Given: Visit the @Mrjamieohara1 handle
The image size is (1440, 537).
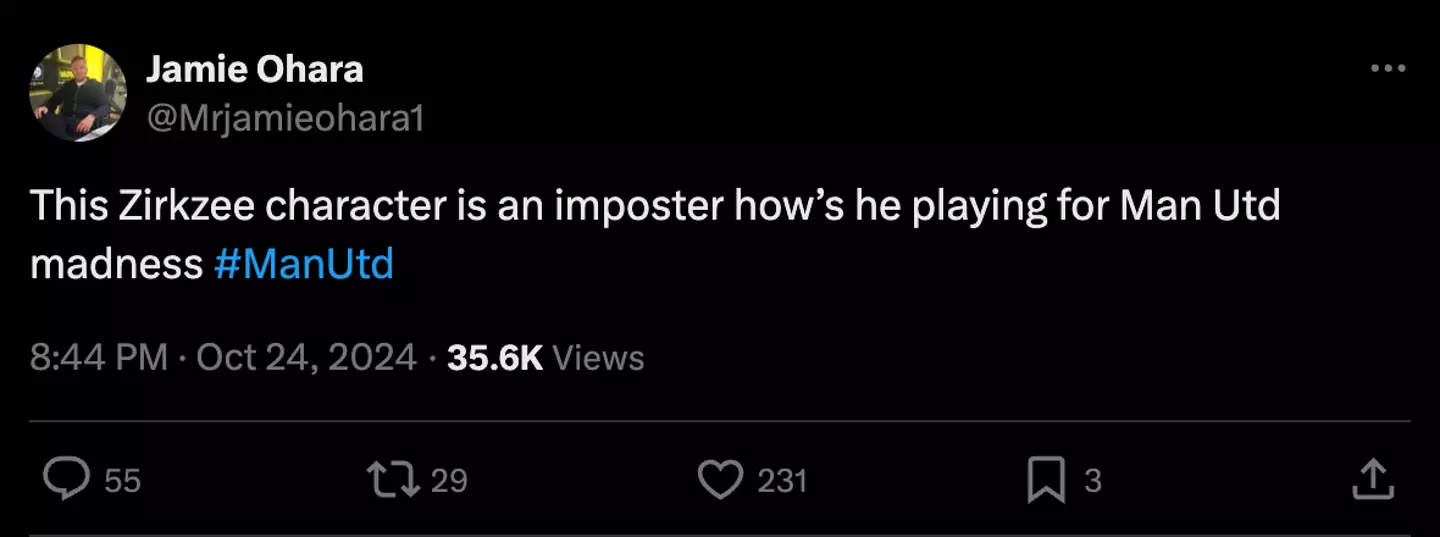Looking at the screenshot, I should 285,119.
